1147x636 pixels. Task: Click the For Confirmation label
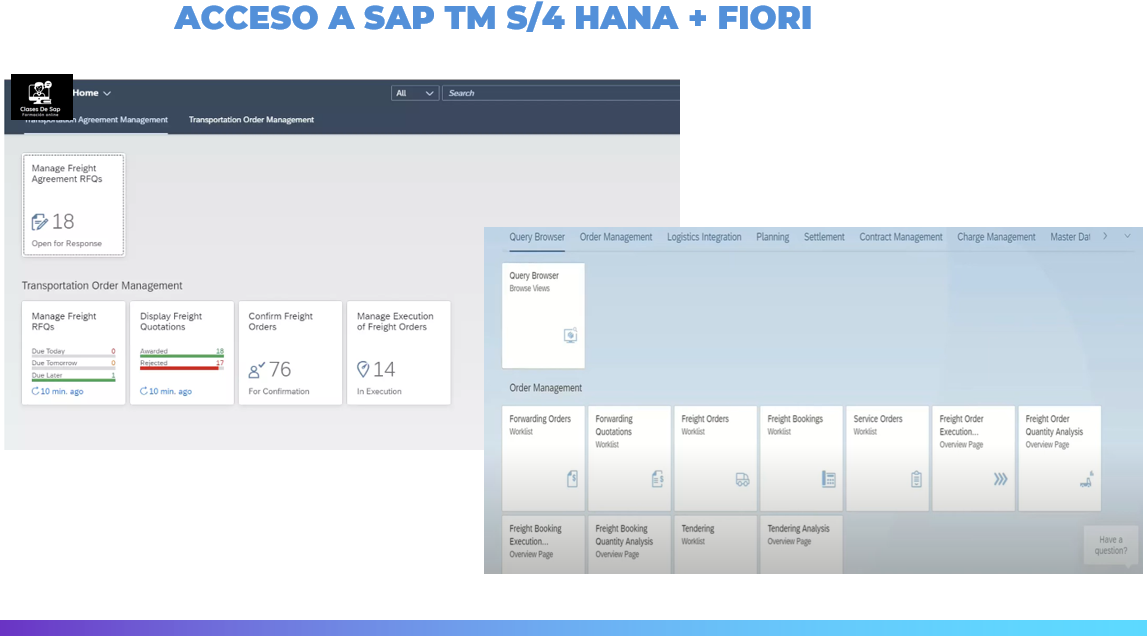279,392
